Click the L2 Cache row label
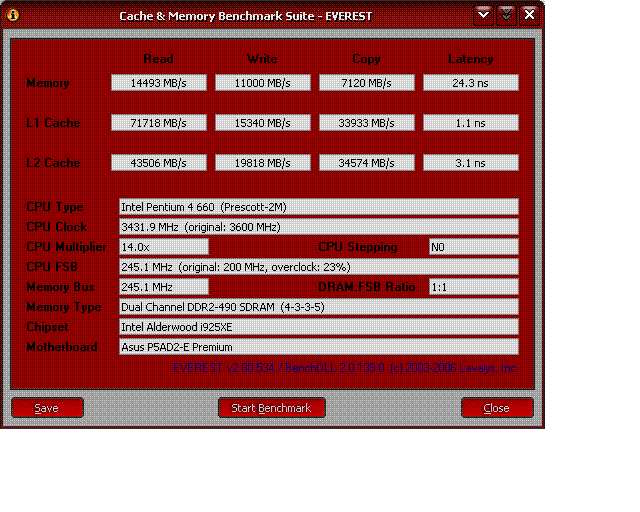The width and height of the screenshot is (640, 512). click(53, 163)
